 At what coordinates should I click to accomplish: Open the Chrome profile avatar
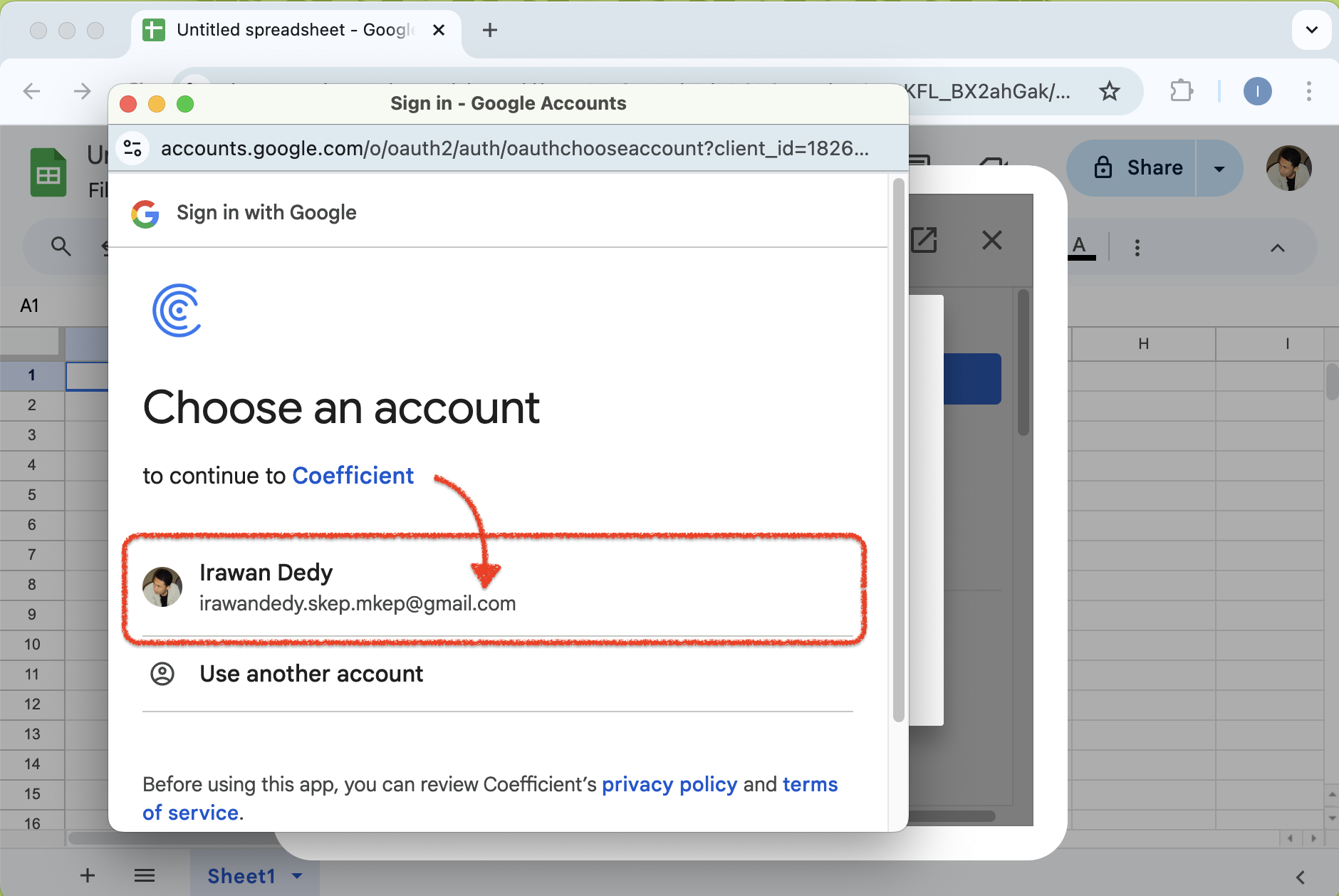(x=1258, y=91)
